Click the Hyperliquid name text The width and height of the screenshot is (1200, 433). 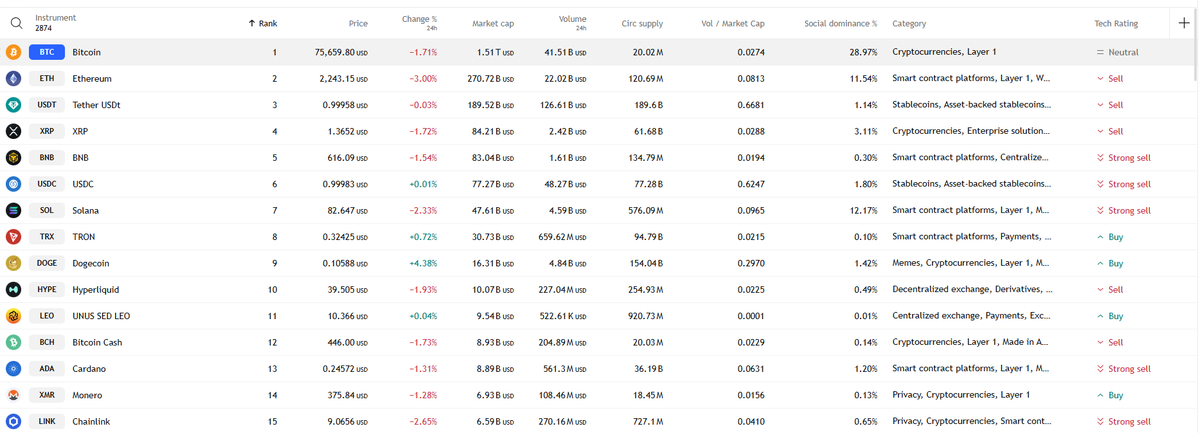point(95,290)
